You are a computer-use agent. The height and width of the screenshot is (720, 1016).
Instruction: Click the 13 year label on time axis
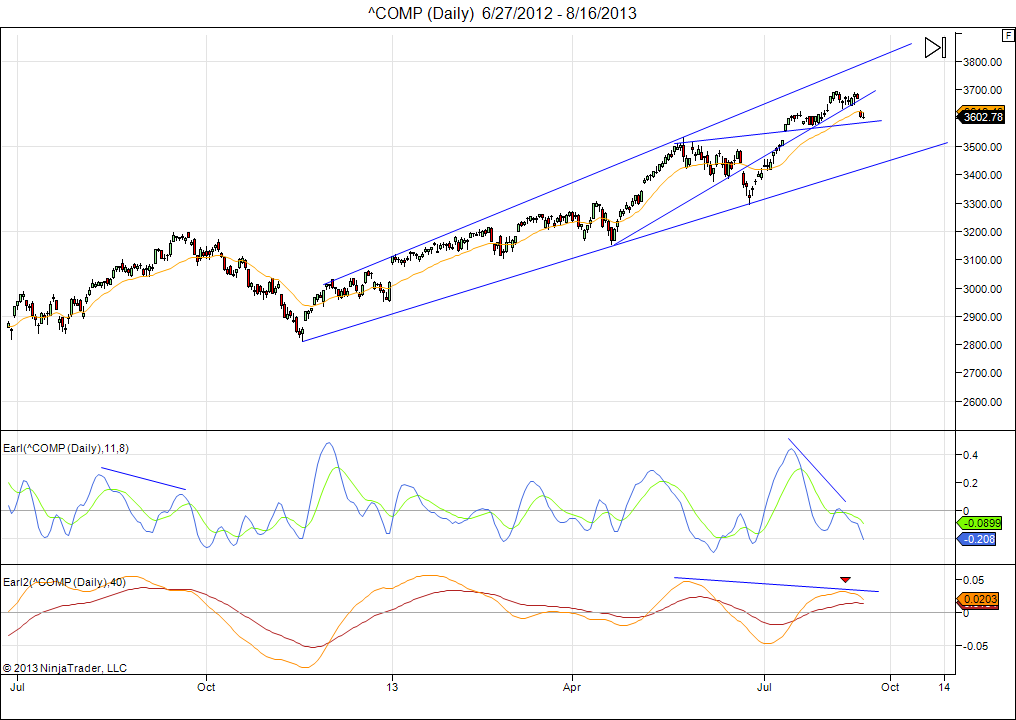[x=392, y=687]
